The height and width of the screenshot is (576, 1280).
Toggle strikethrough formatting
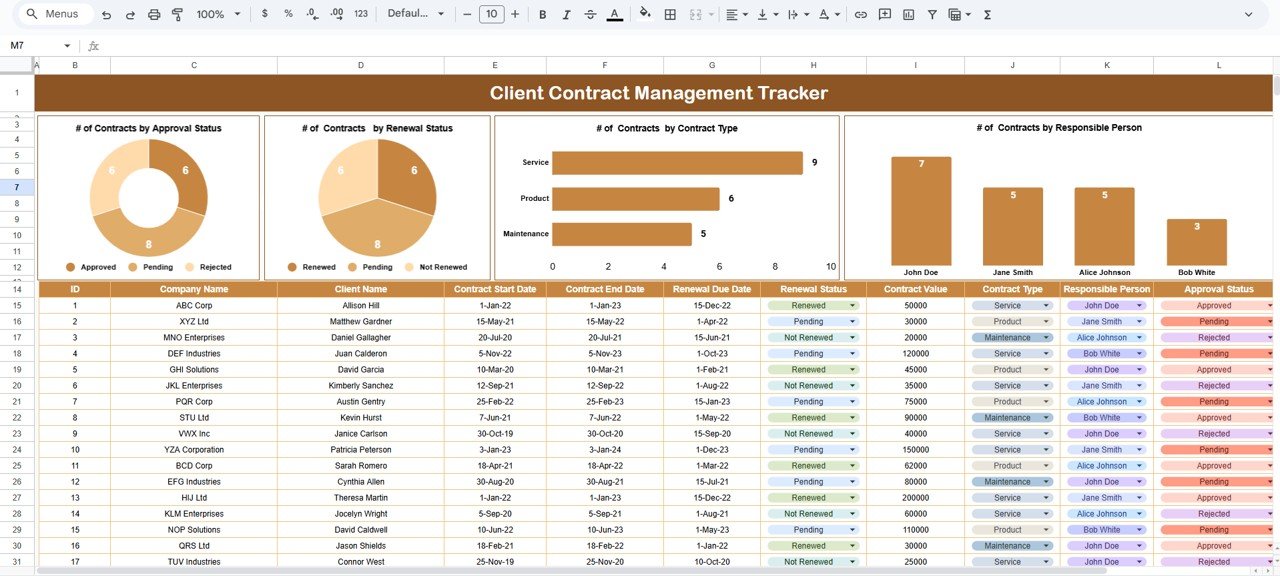pos(590,14)
